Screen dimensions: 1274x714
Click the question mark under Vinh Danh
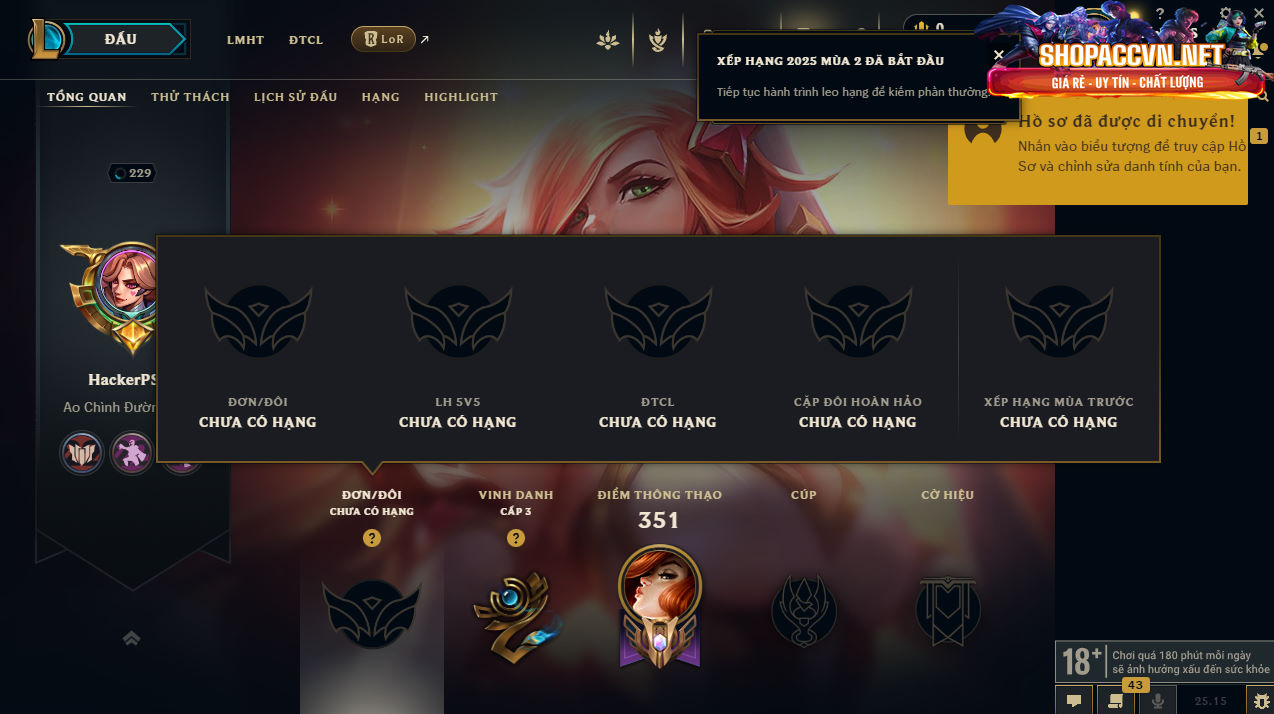click(516, 538)
